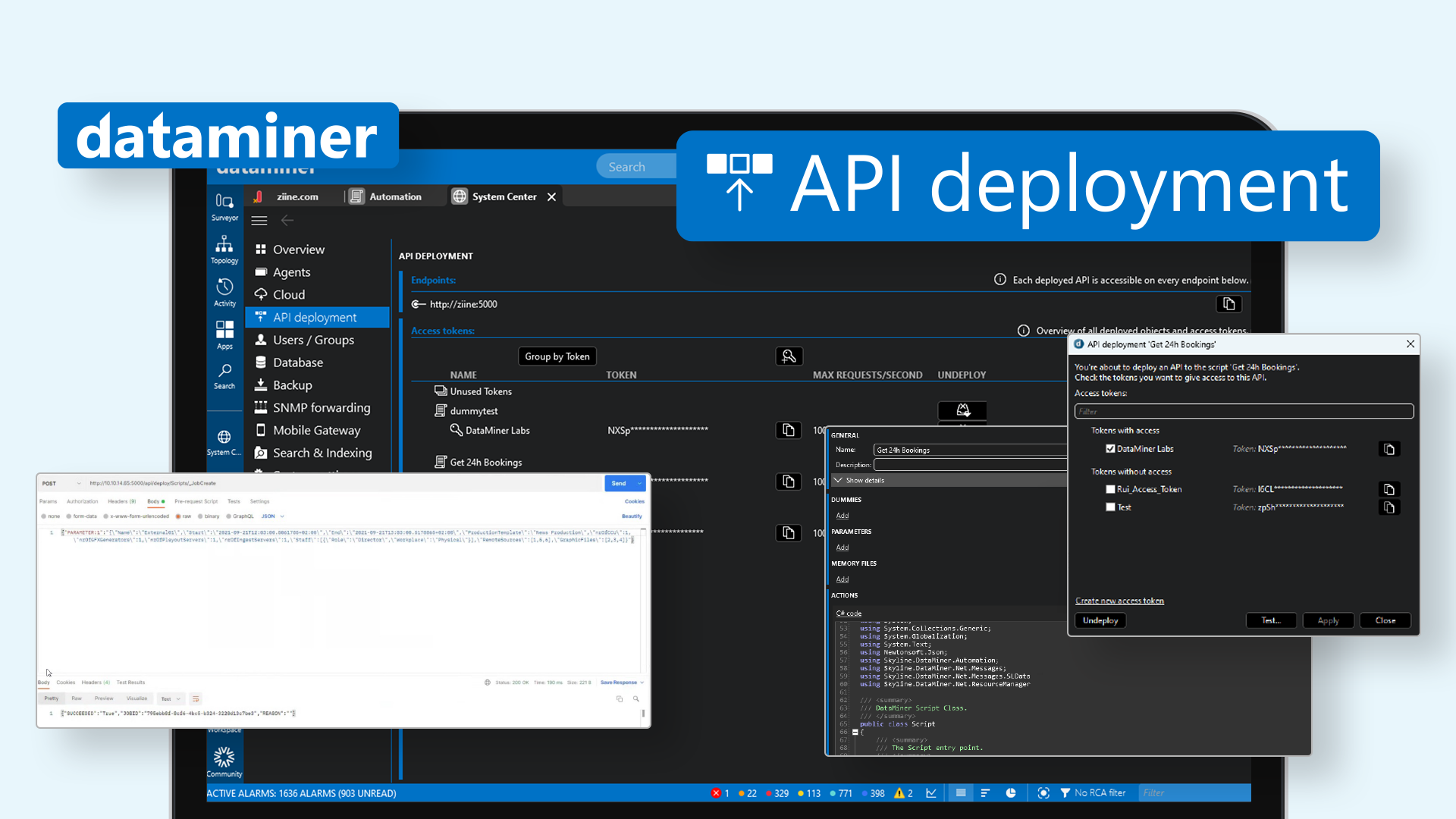Click the hamburger menu icon above Overview
1456x819 pixels.
tap(259, 221)
